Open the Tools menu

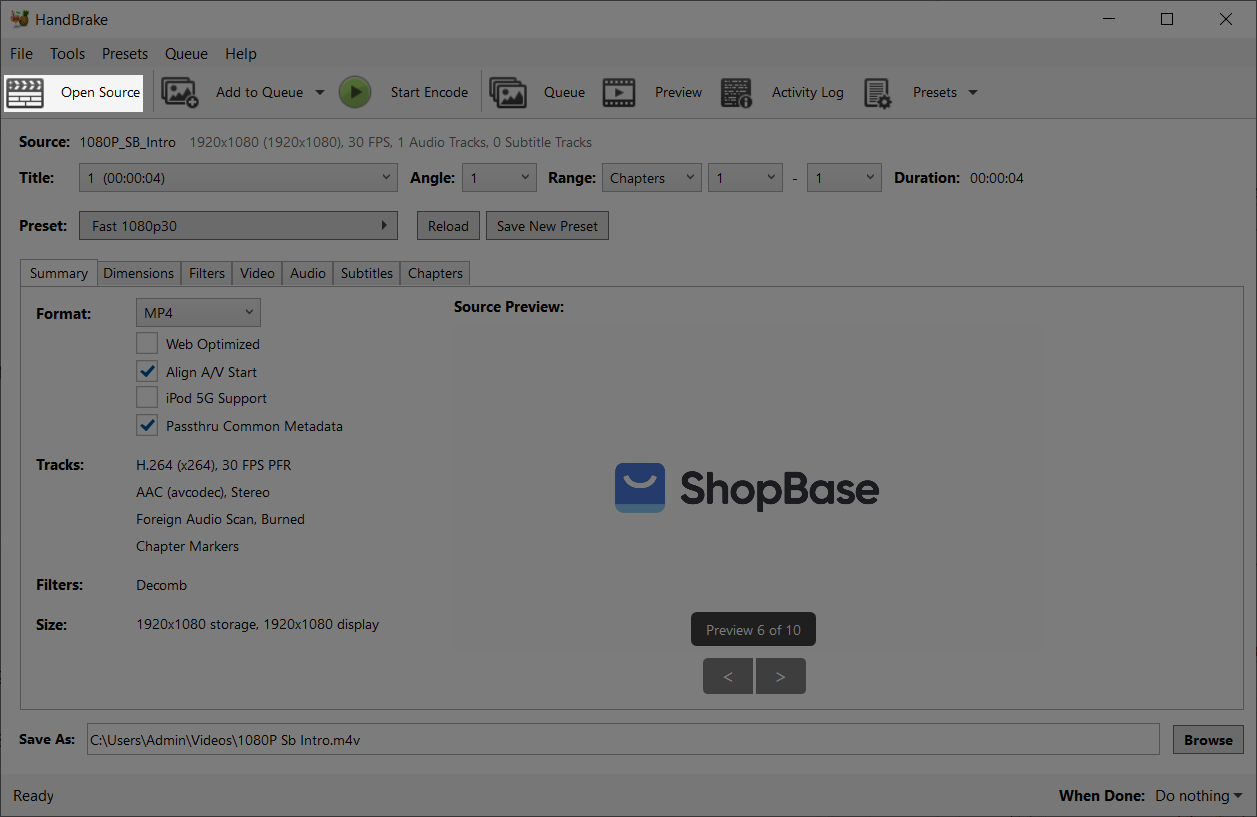tap(68, 54)
